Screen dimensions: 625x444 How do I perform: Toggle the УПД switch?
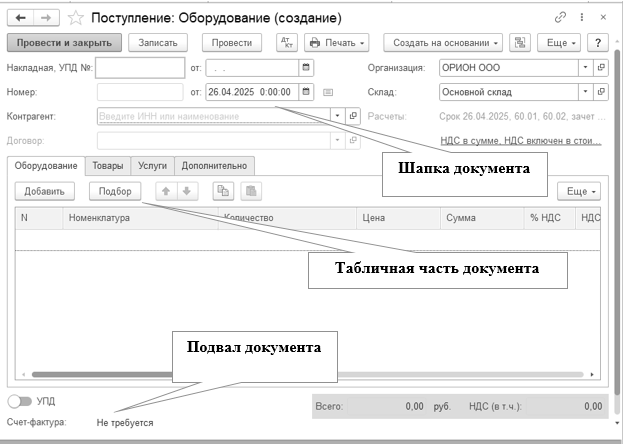point(20,401)
